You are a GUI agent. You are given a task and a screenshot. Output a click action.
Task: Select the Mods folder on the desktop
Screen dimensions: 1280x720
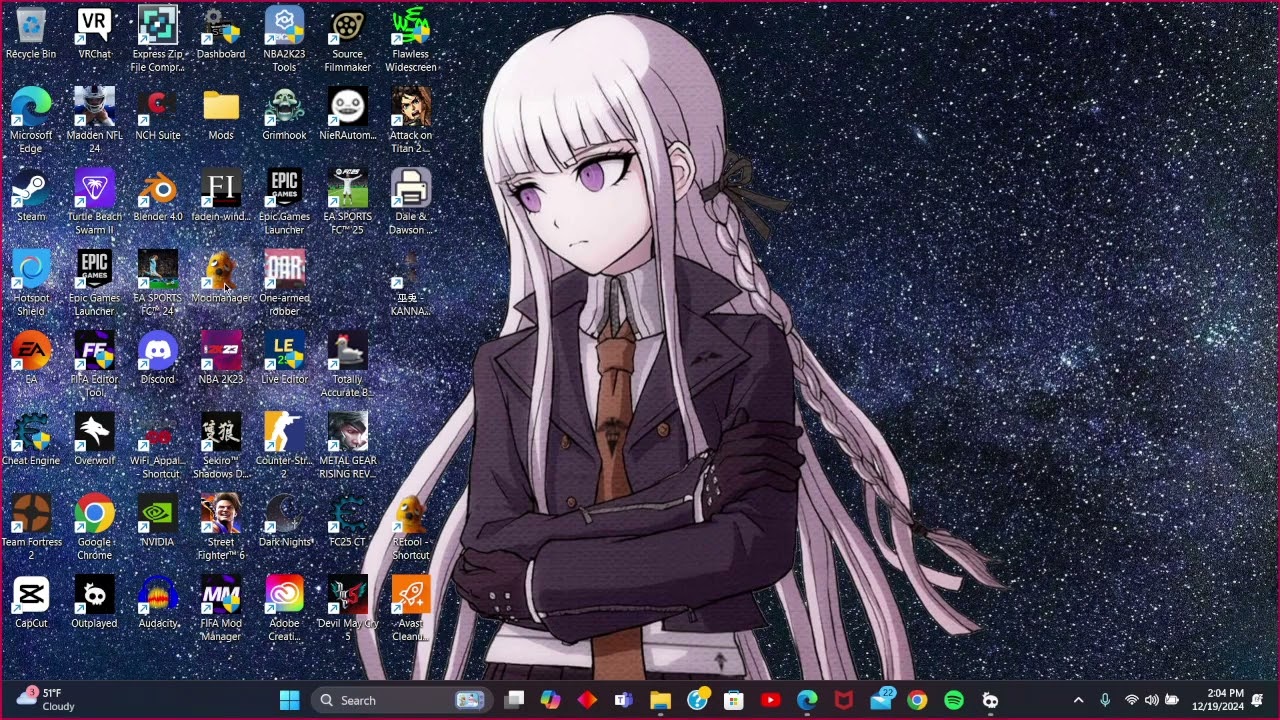click(221, 114)
